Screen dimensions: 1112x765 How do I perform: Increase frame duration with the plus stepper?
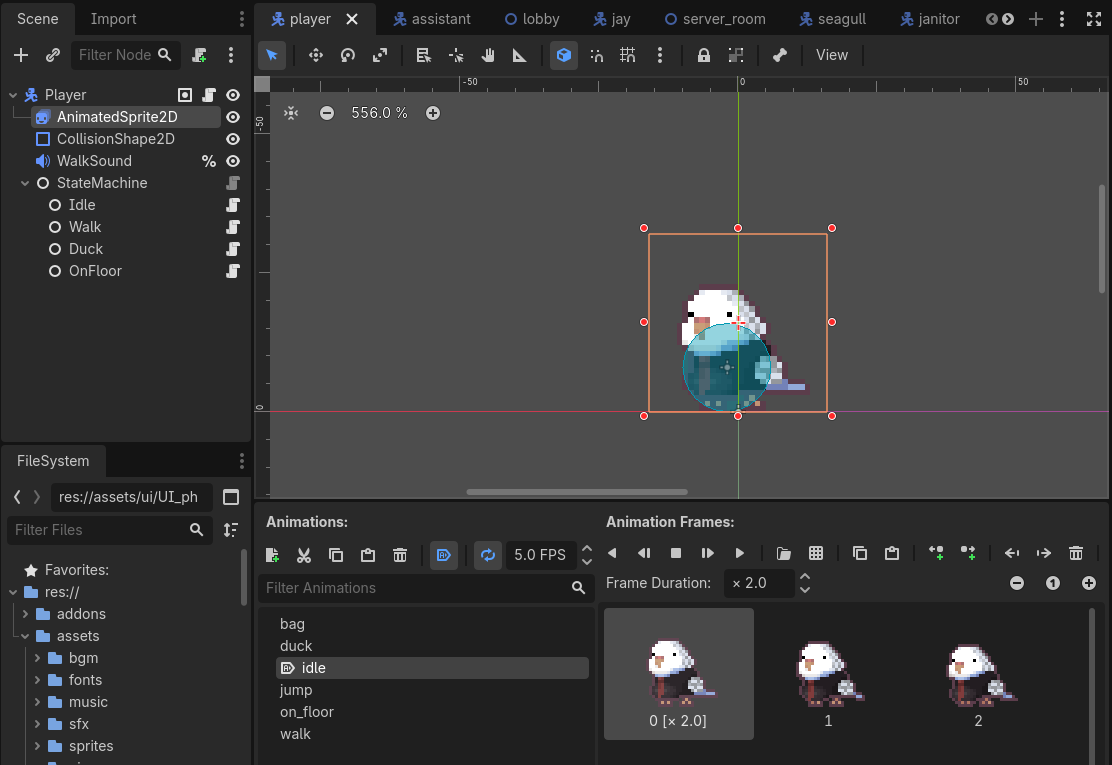(1089, 583)
